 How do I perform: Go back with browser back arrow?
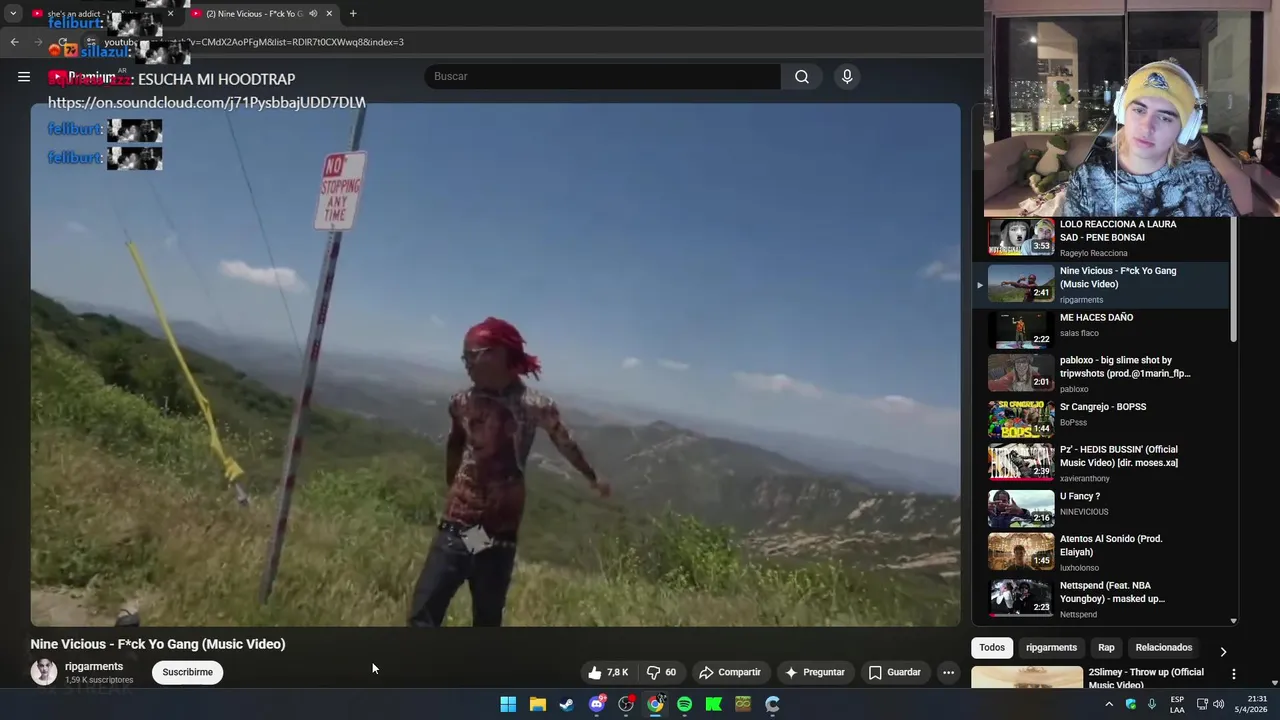pyautogui.click(x=14, y=42)
